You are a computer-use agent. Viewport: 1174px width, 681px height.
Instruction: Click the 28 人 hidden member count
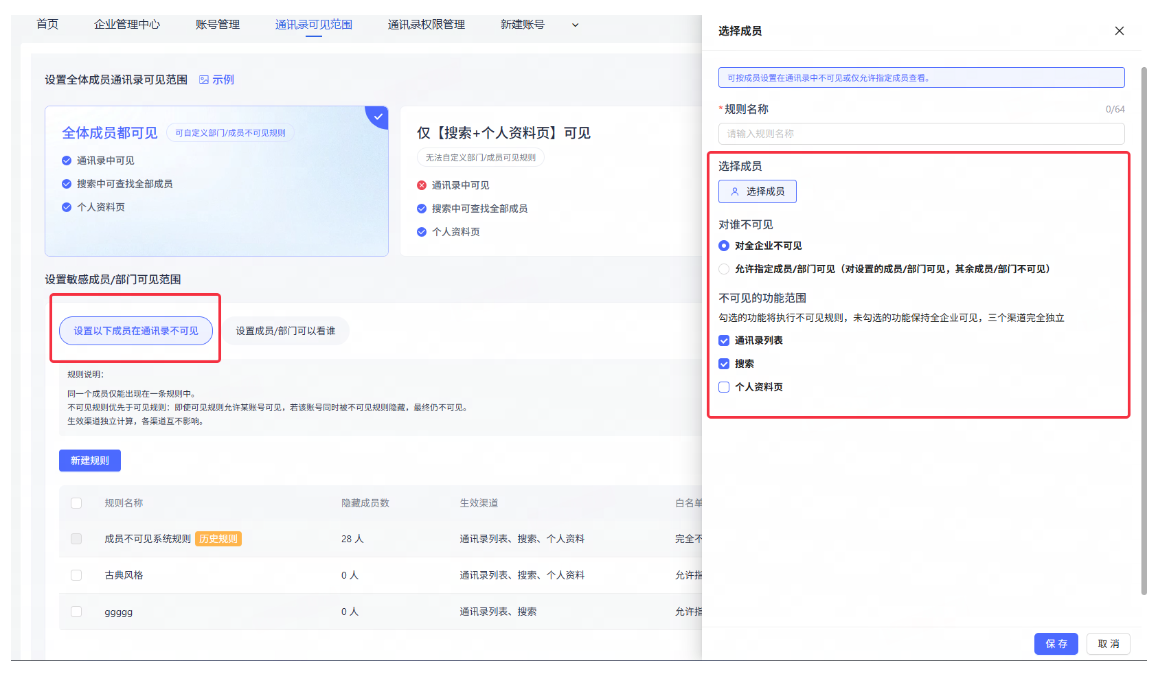[x=352, y=539]
